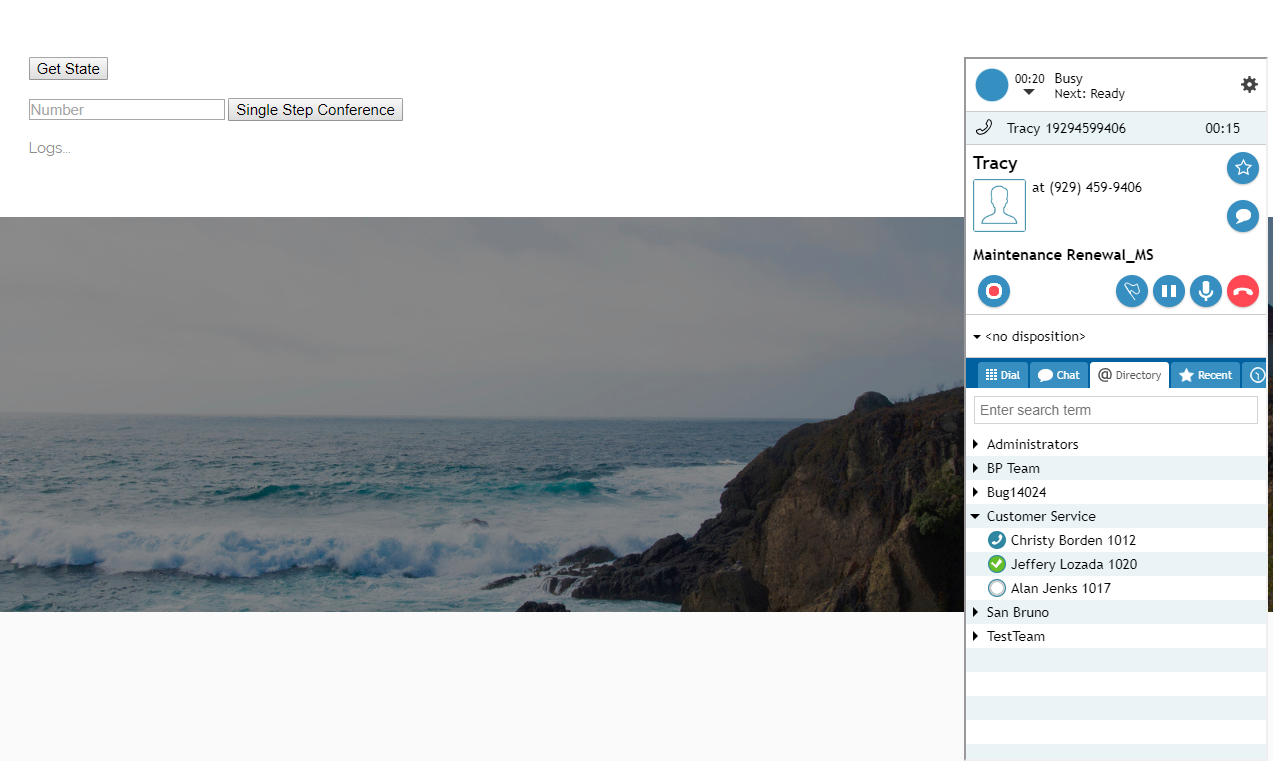The width and height of the screenshot is (1273, 761).
Task: Put the call on hold with the pause button
Action: point(1169,291)
